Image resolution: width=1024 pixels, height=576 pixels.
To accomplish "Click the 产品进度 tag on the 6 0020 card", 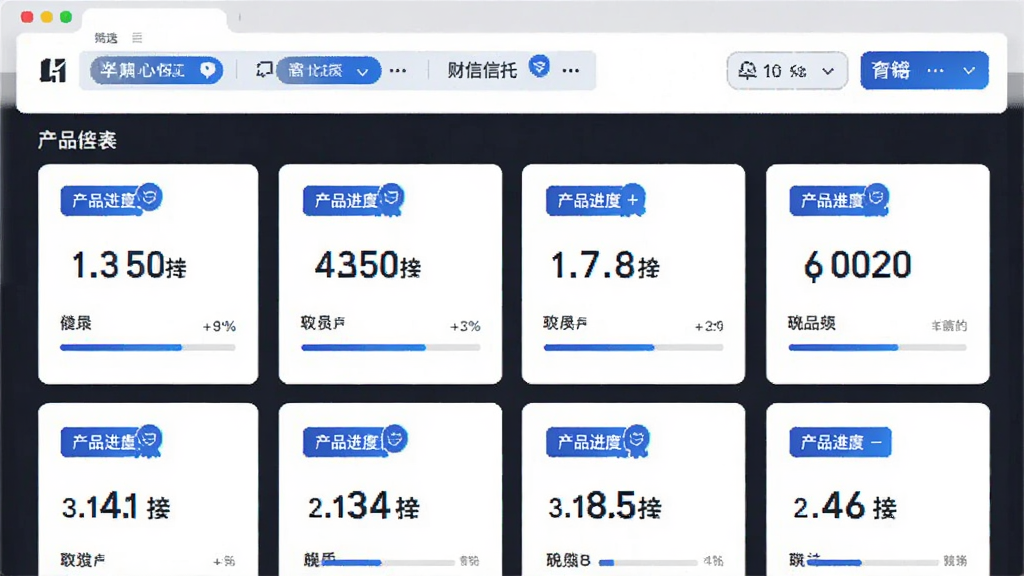I will point(831,200).
